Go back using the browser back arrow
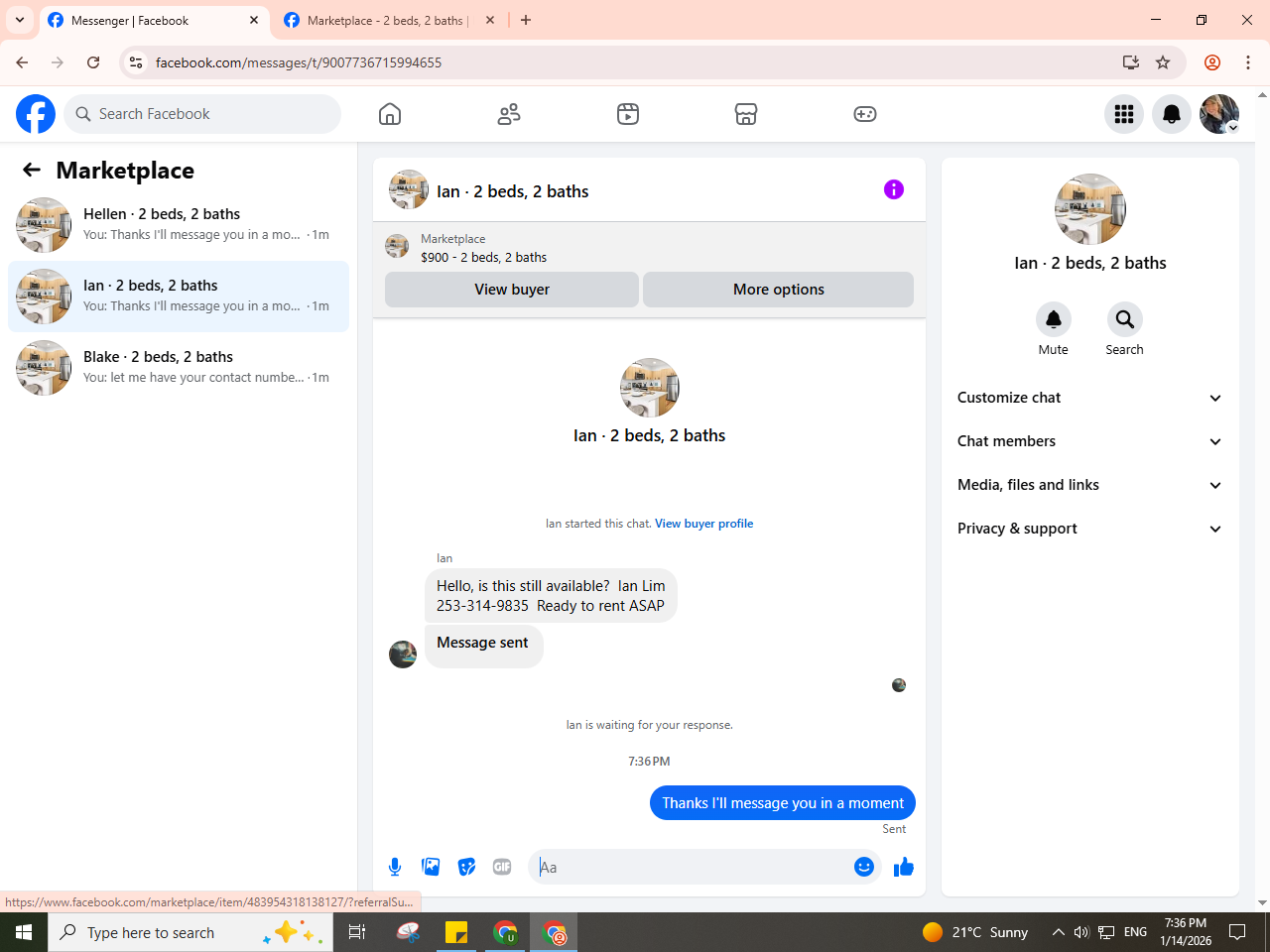The width and height of the screenshot is (1270, 952). [x=22, y=62]
